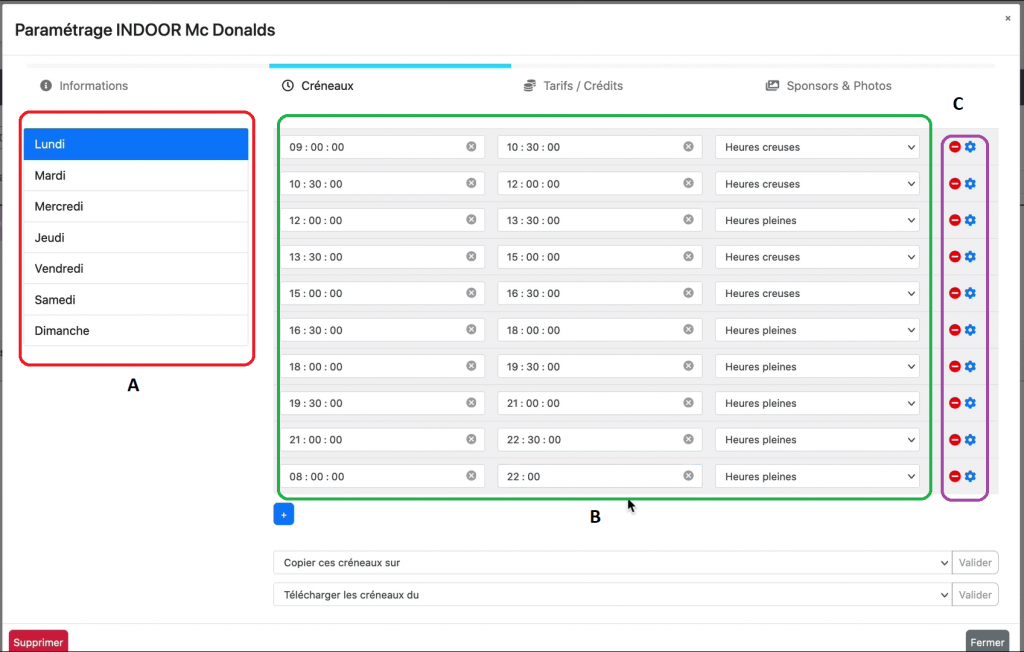
Task: Delete the slot starting at 19:30:00
Action: coord(955,403)
